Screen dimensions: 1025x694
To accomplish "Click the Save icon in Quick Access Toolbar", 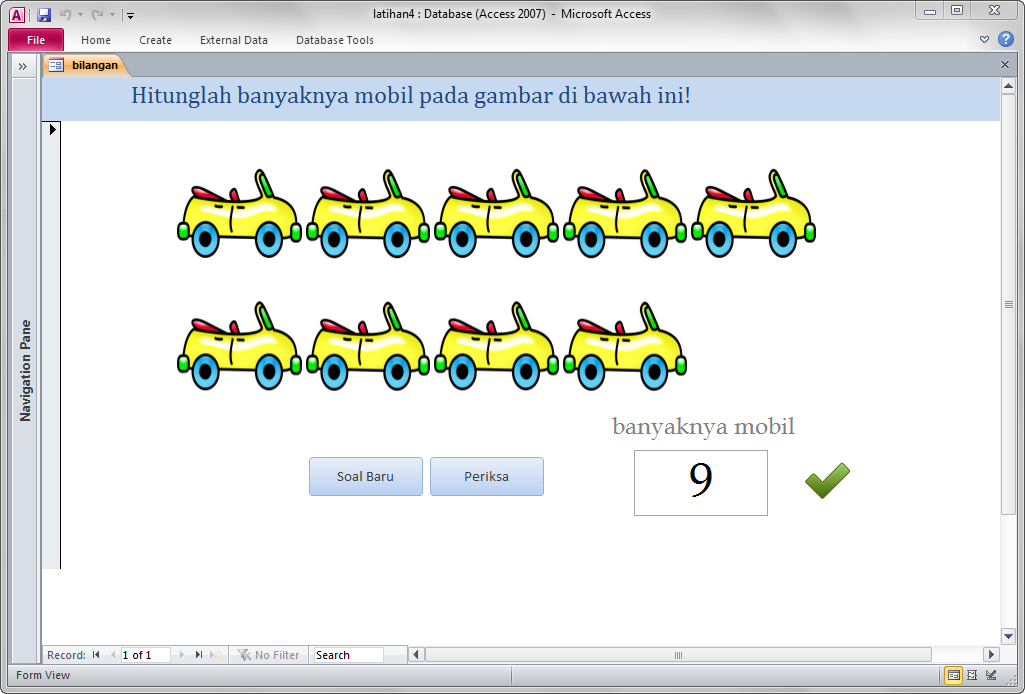I will point(44,15).
